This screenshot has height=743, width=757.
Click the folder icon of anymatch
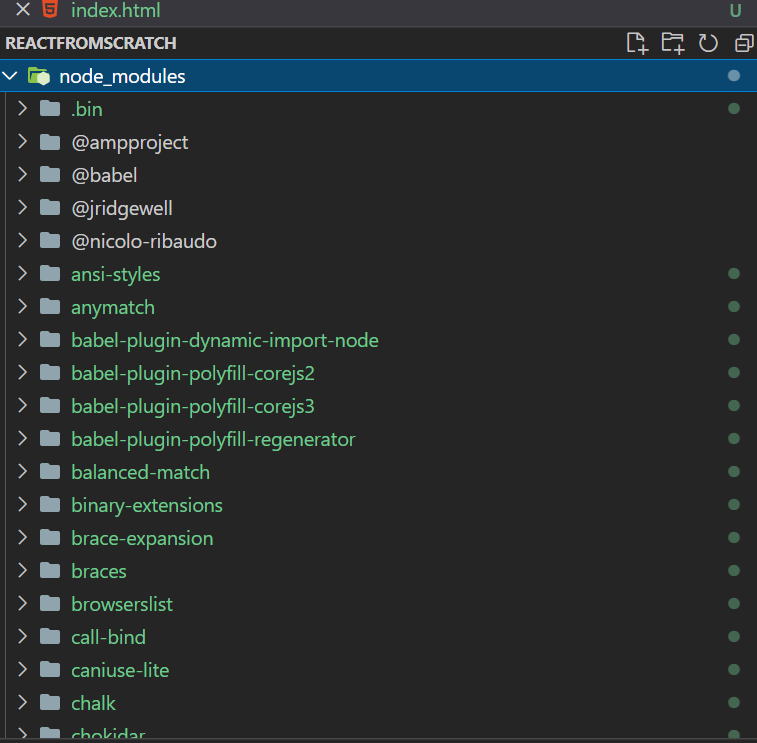(50, 307)
